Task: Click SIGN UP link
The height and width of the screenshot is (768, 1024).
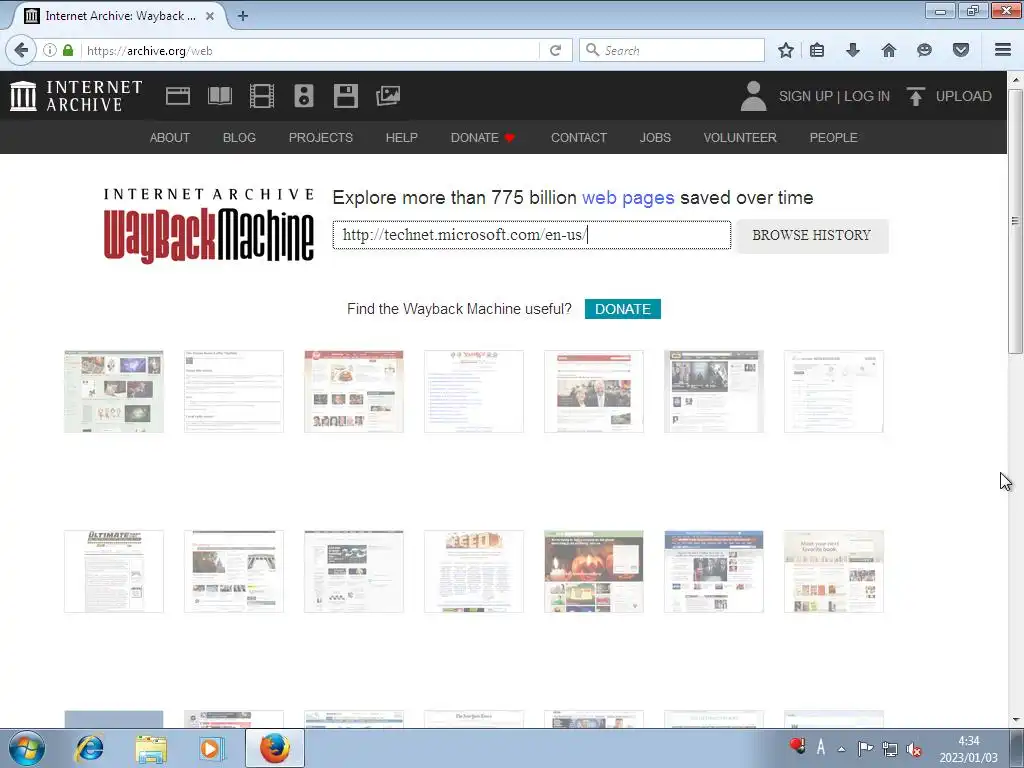Action: pyautogui.click(x=805, y=96)
